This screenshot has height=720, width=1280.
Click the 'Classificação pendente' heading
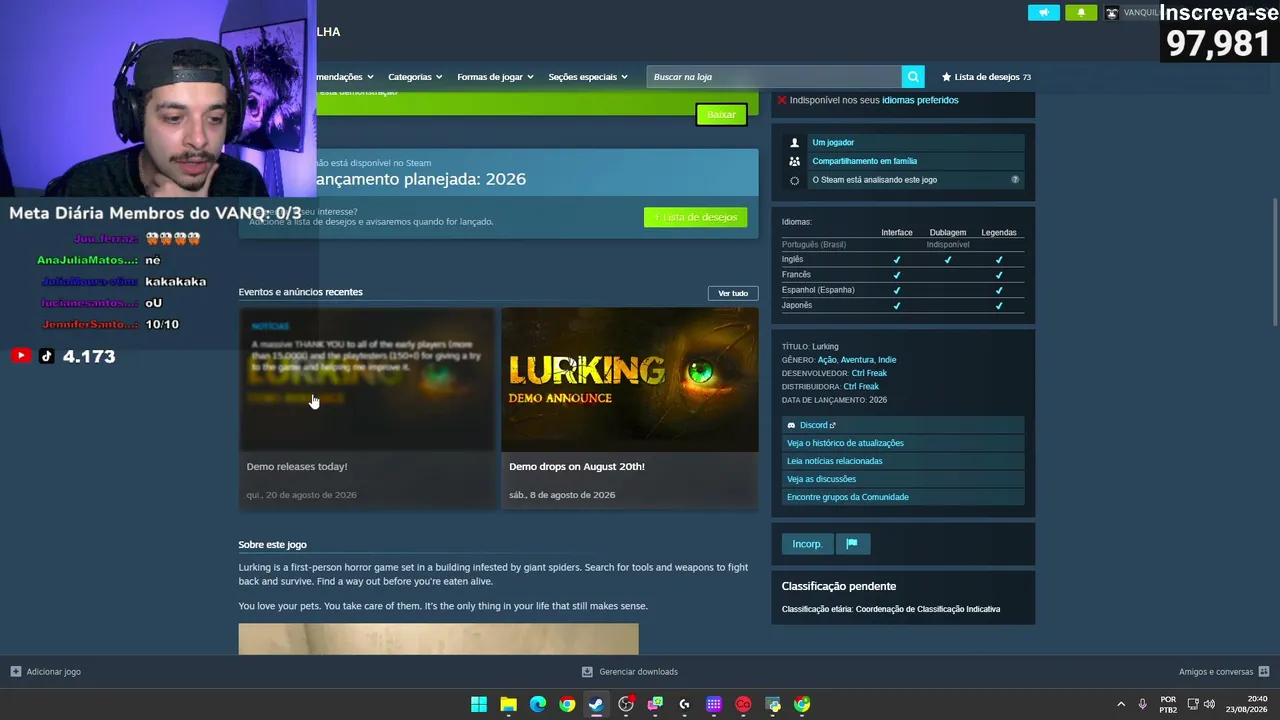(839, 587)
